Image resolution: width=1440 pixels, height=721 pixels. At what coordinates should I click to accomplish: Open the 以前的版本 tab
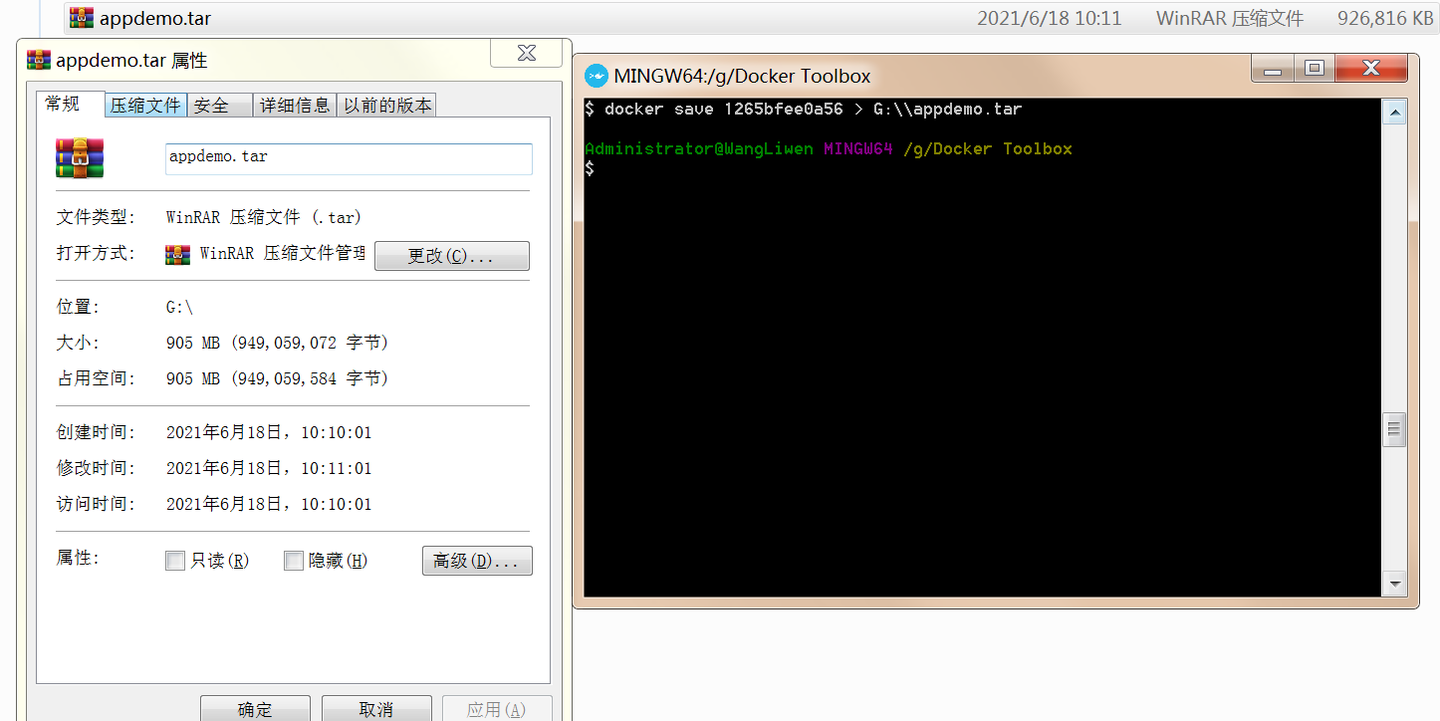point(388,105)
